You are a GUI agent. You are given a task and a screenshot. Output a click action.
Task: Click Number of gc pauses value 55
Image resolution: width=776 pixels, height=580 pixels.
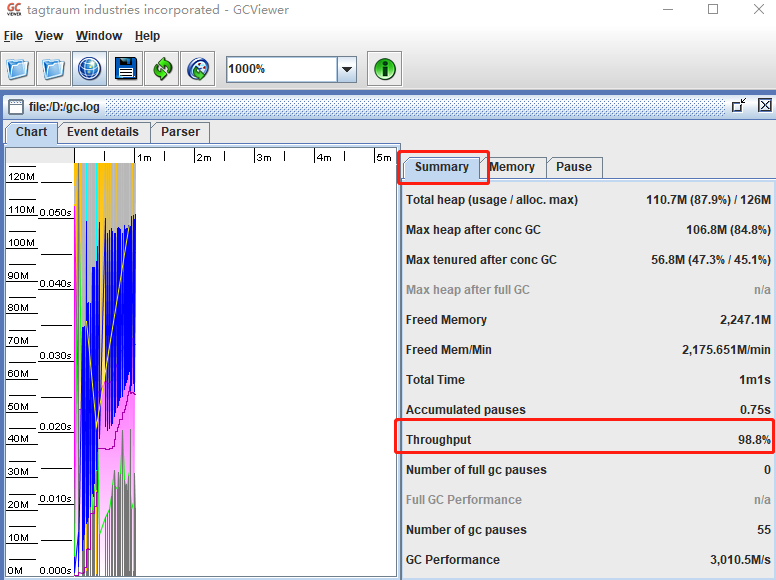[x=764, y=530]
